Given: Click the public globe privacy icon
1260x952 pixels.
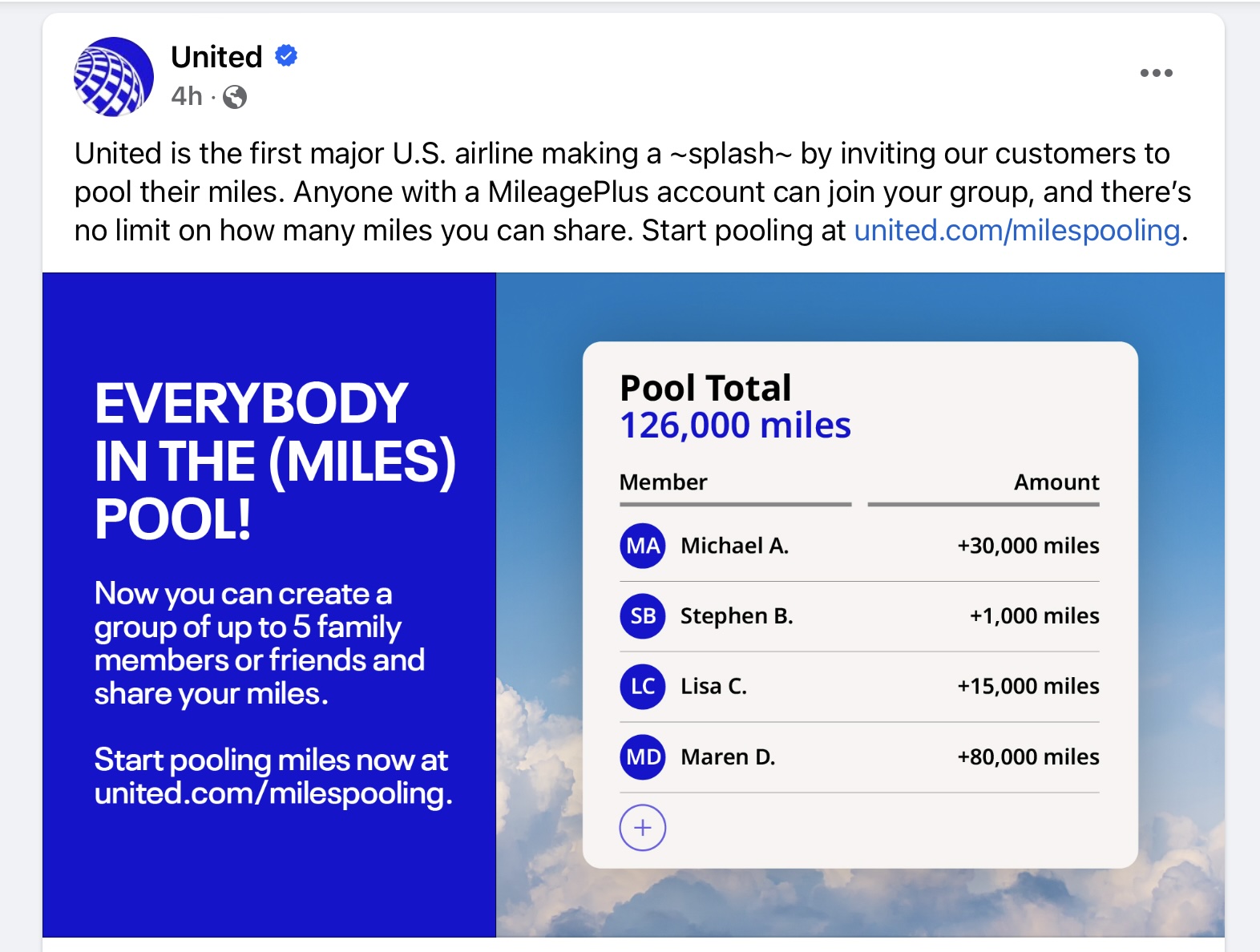Looking at the screenshot, I should [235, 97].
